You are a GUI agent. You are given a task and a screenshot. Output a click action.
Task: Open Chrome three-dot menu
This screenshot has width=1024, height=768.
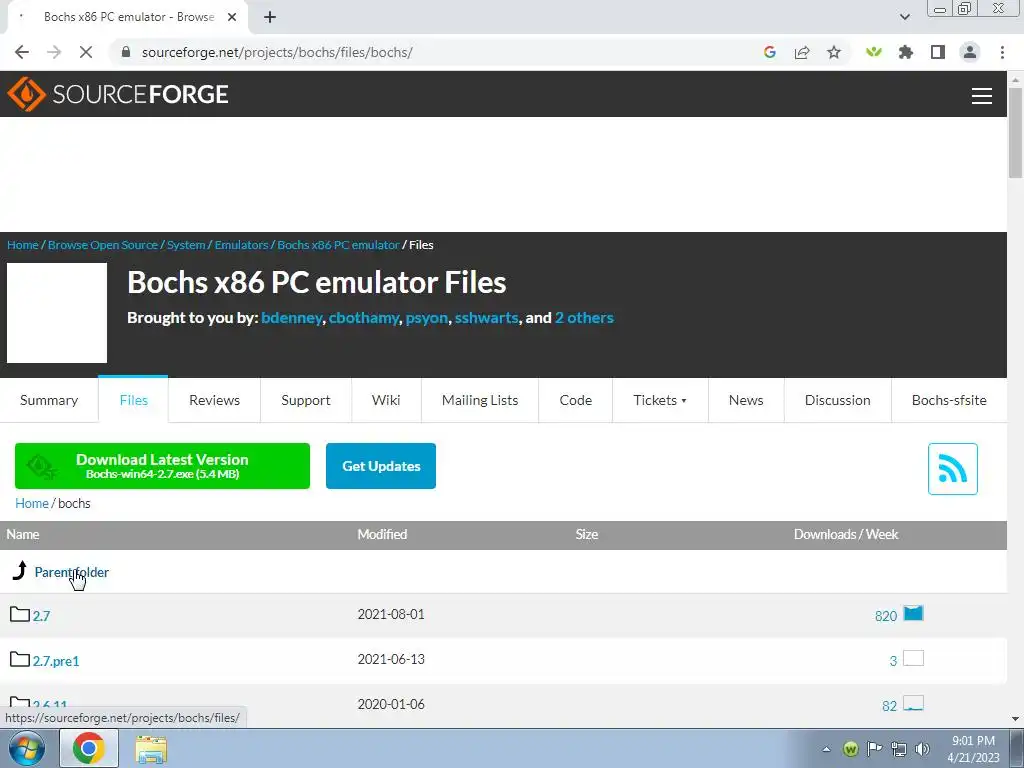click(x=1002, y=52)
